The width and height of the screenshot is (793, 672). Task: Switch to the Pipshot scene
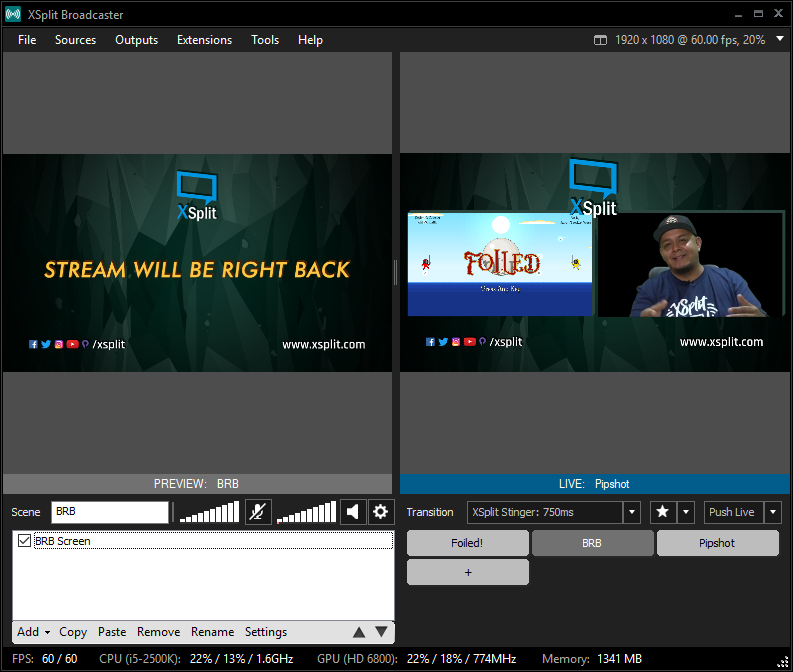pyautogui.click(x=717, y=543)
